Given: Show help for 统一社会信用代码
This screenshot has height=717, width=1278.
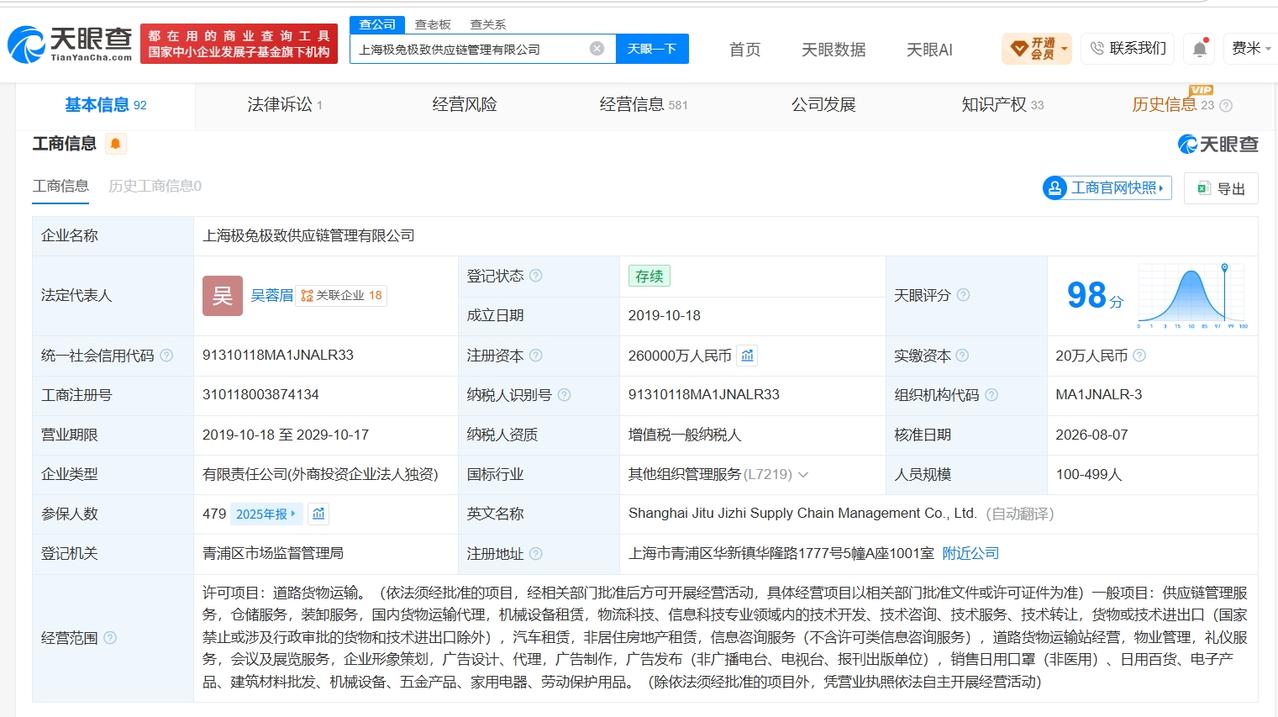Looking at the screenshot, I should [166, 355].
